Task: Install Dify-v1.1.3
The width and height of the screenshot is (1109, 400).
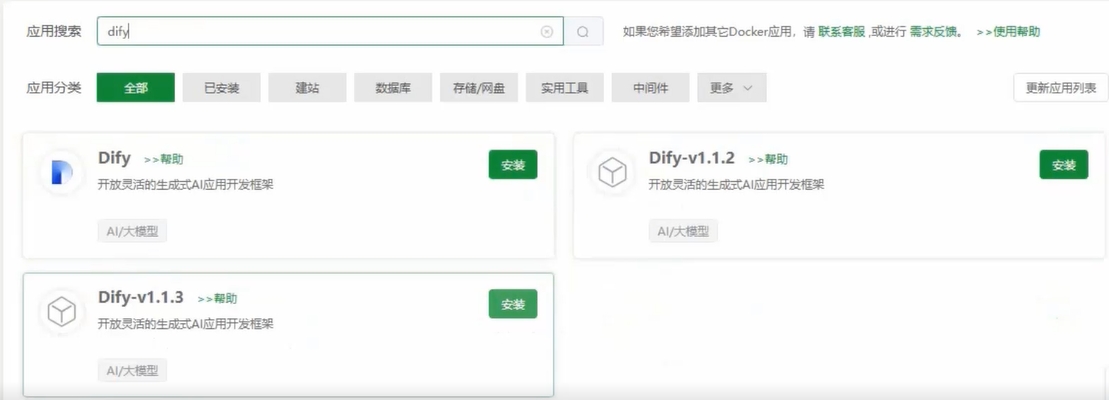Action: 513,304
